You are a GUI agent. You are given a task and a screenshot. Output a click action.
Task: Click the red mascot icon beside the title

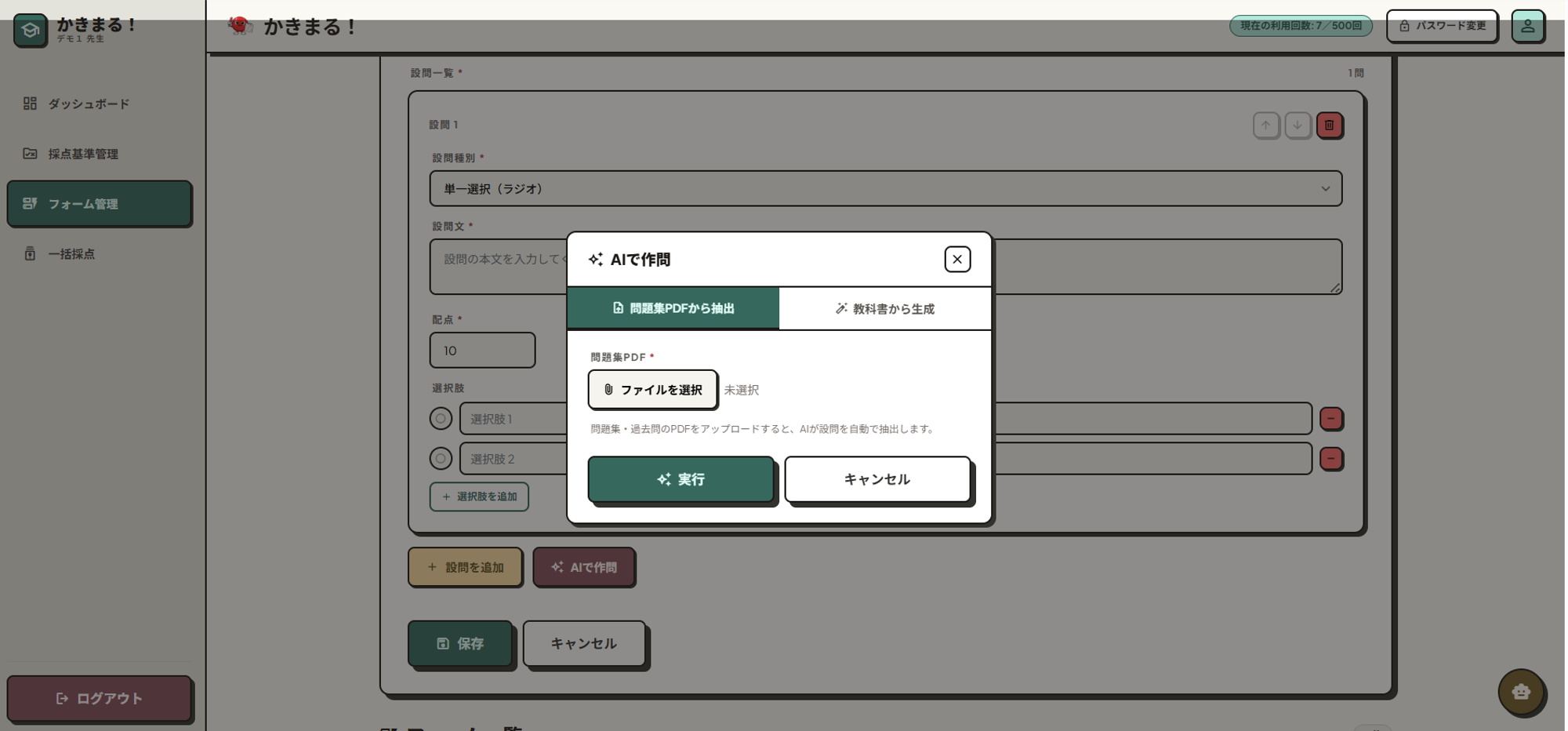pos(240,26)
